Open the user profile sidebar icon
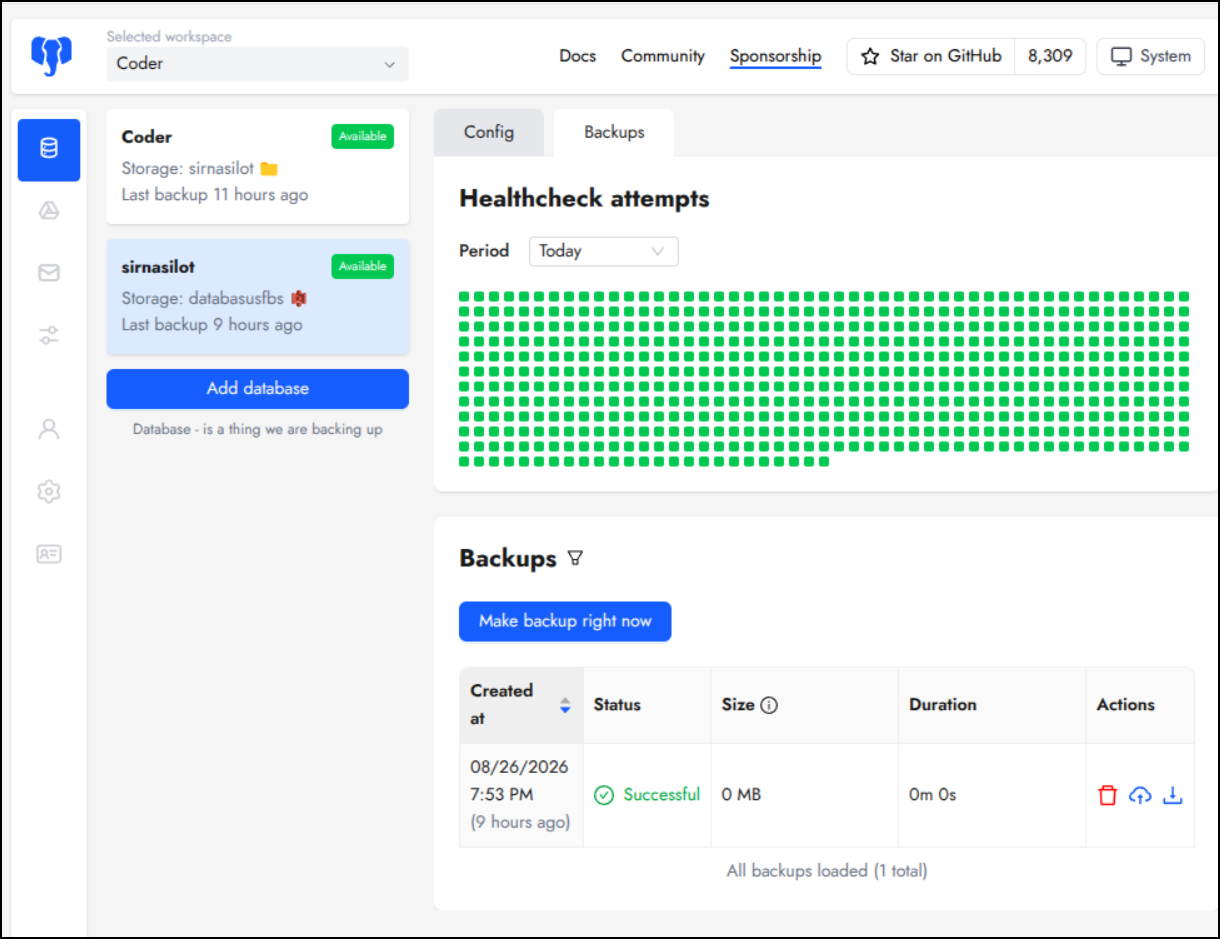The height and width of the screenshot is (939, 1220). [x=49, y=429]
